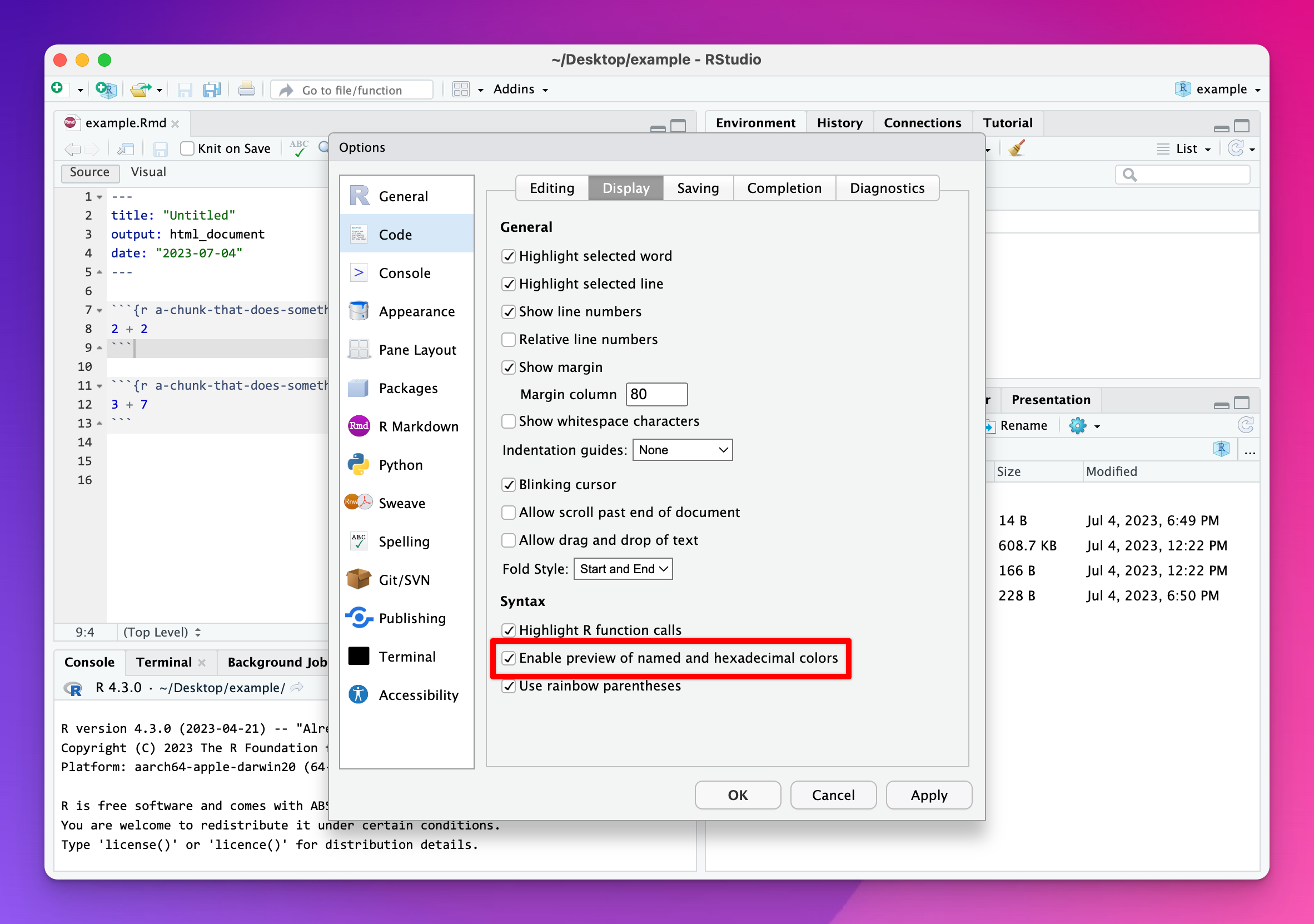The image size is (1314, 924).
Task: Disable Use rainbow parentheses
Action: click(508, 686)
